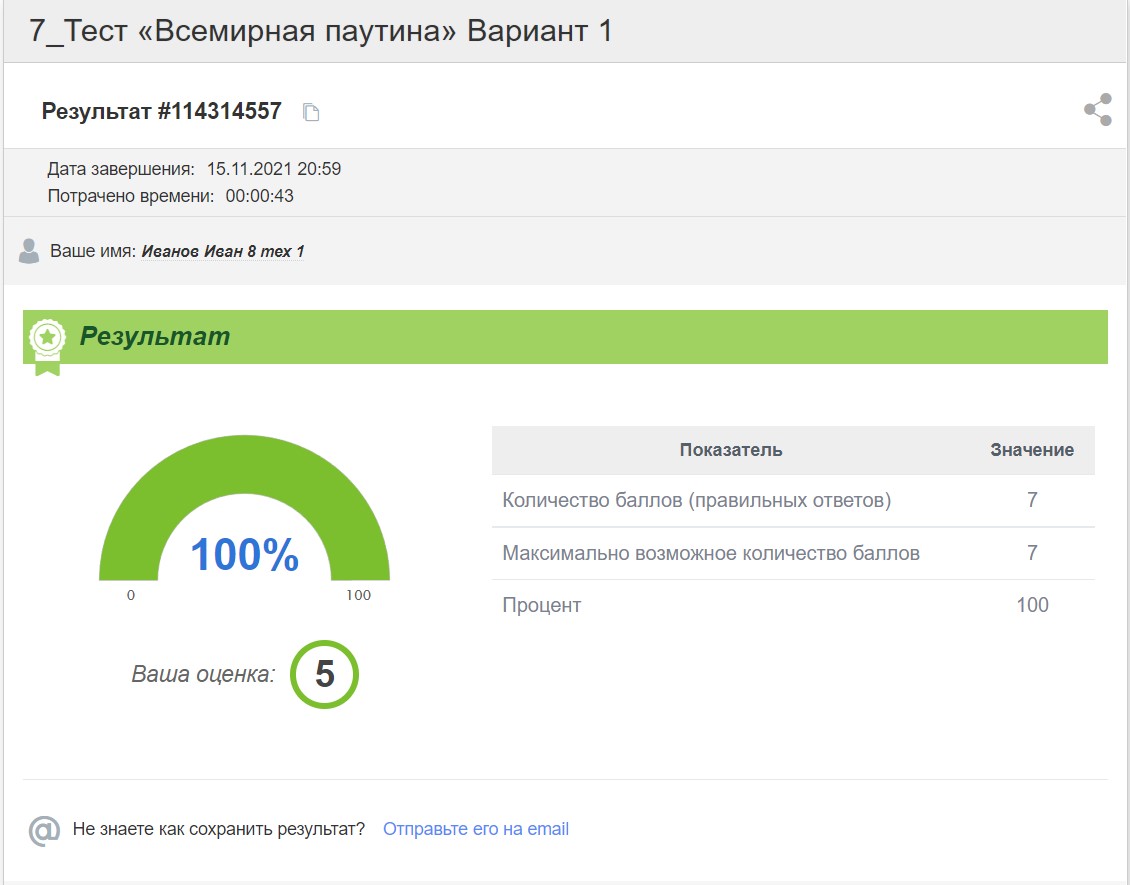This screenshot has height=885, width=1130.
Task: Click the Процент row label
Action: coord(542,605)
